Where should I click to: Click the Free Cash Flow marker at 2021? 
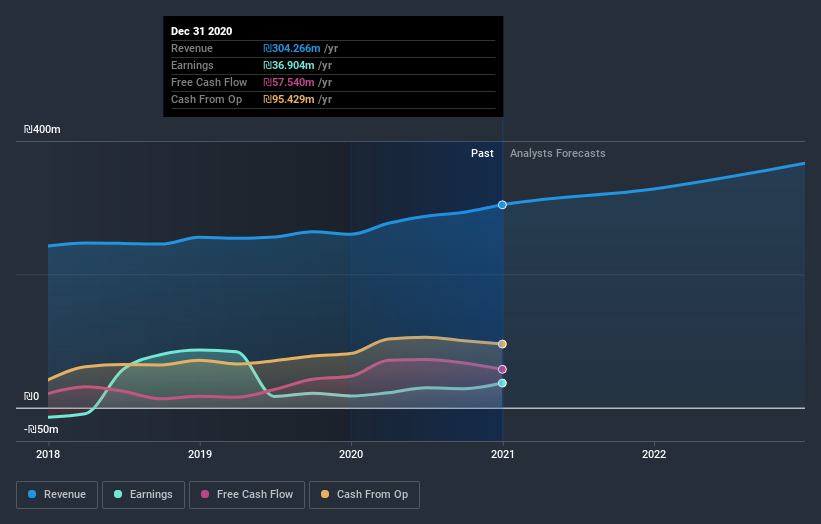pyautogui.click(x=502, y=369)
